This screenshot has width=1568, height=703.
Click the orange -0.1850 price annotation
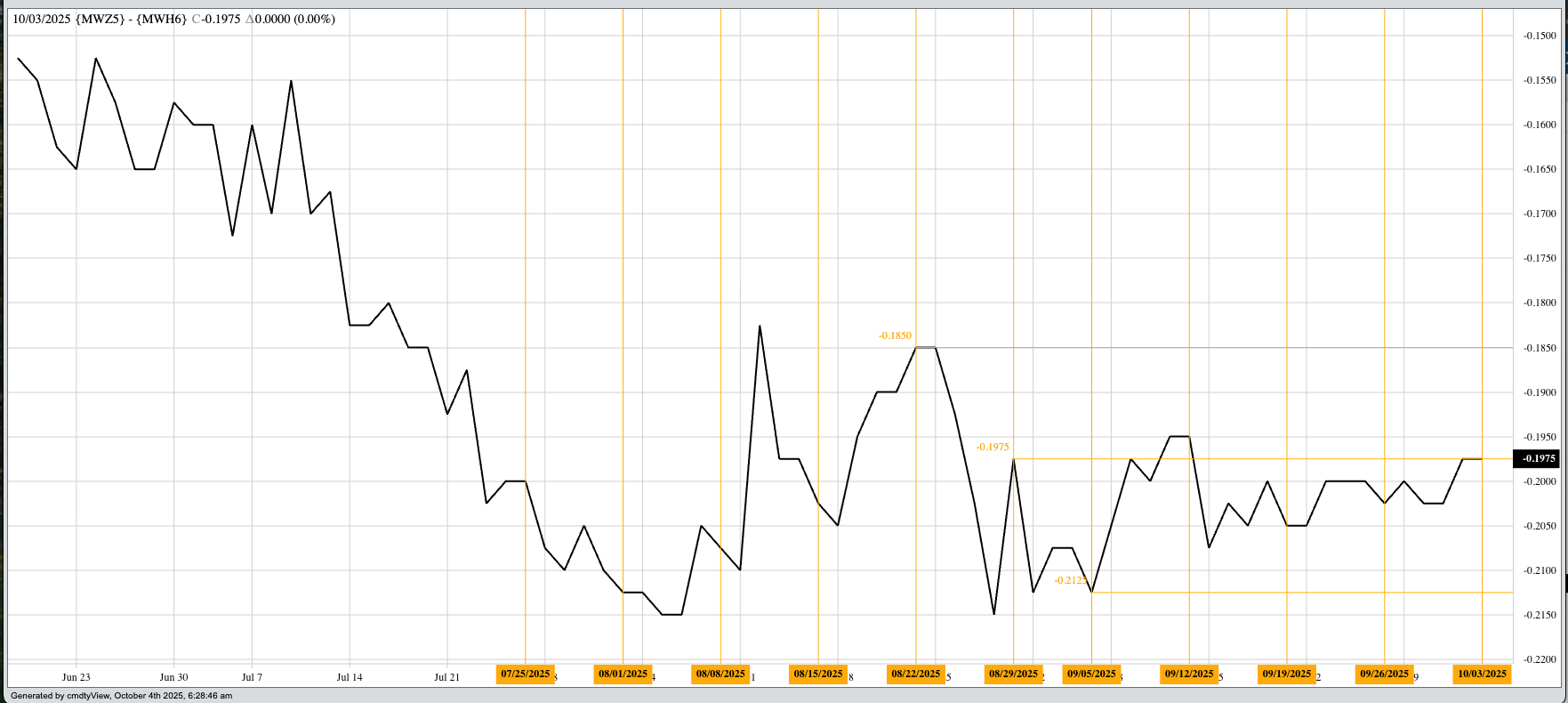tap(895, 335)
